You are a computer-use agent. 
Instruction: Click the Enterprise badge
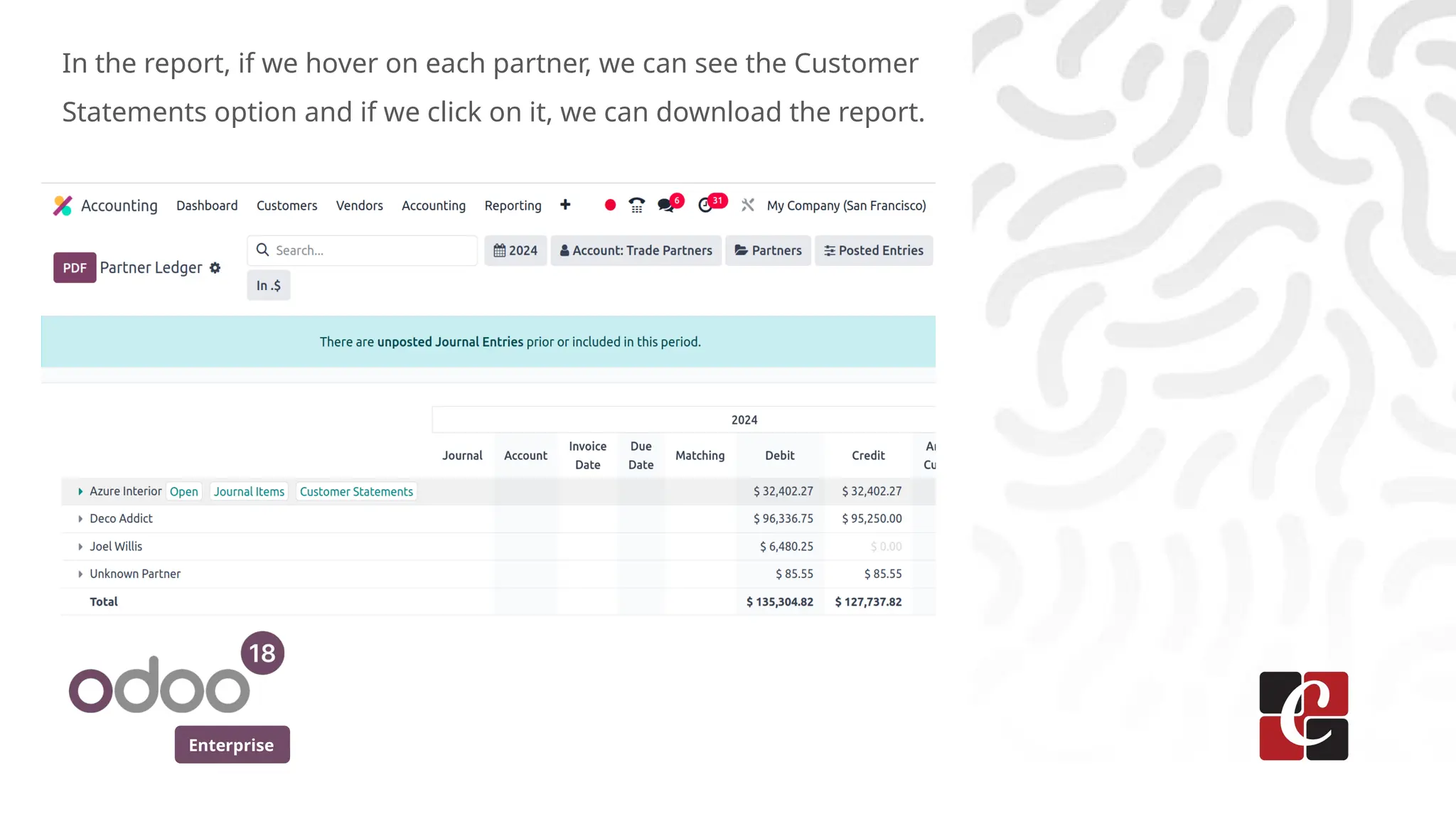point(232,744)
